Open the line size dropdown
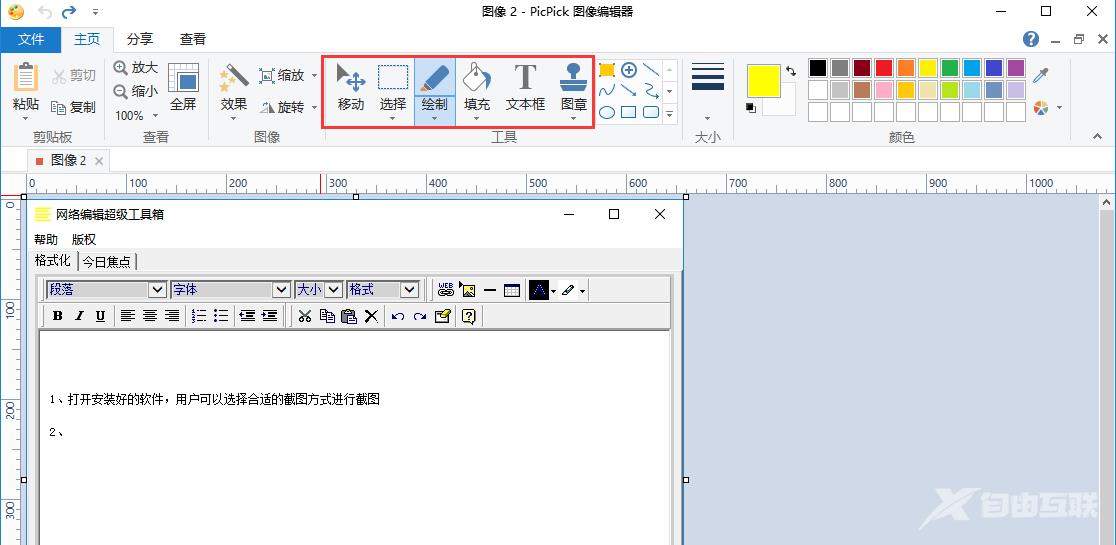1116x545 pixels. pos(707,119)
